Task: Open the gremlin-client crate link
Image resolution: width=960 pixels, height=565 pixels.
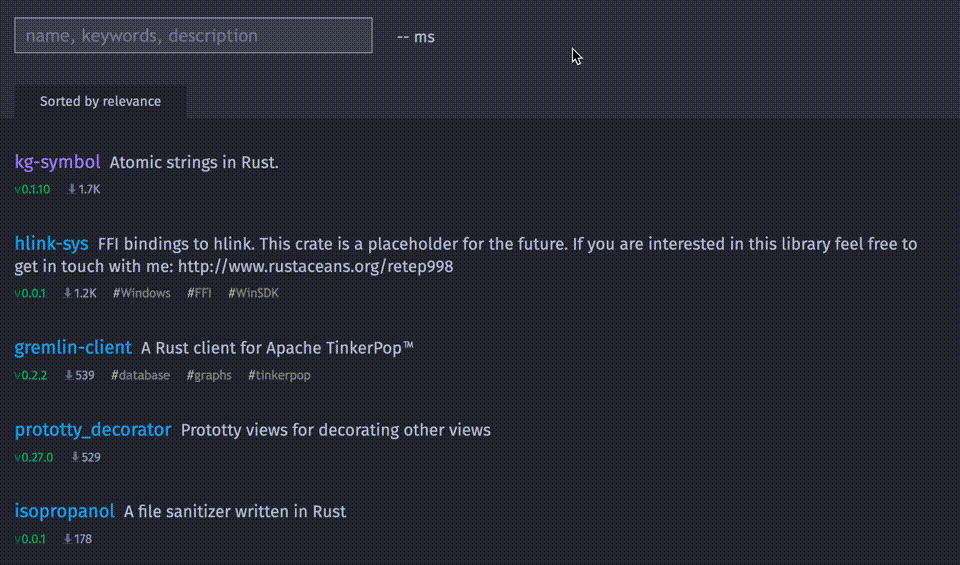Action: click(x=73, y=348)
